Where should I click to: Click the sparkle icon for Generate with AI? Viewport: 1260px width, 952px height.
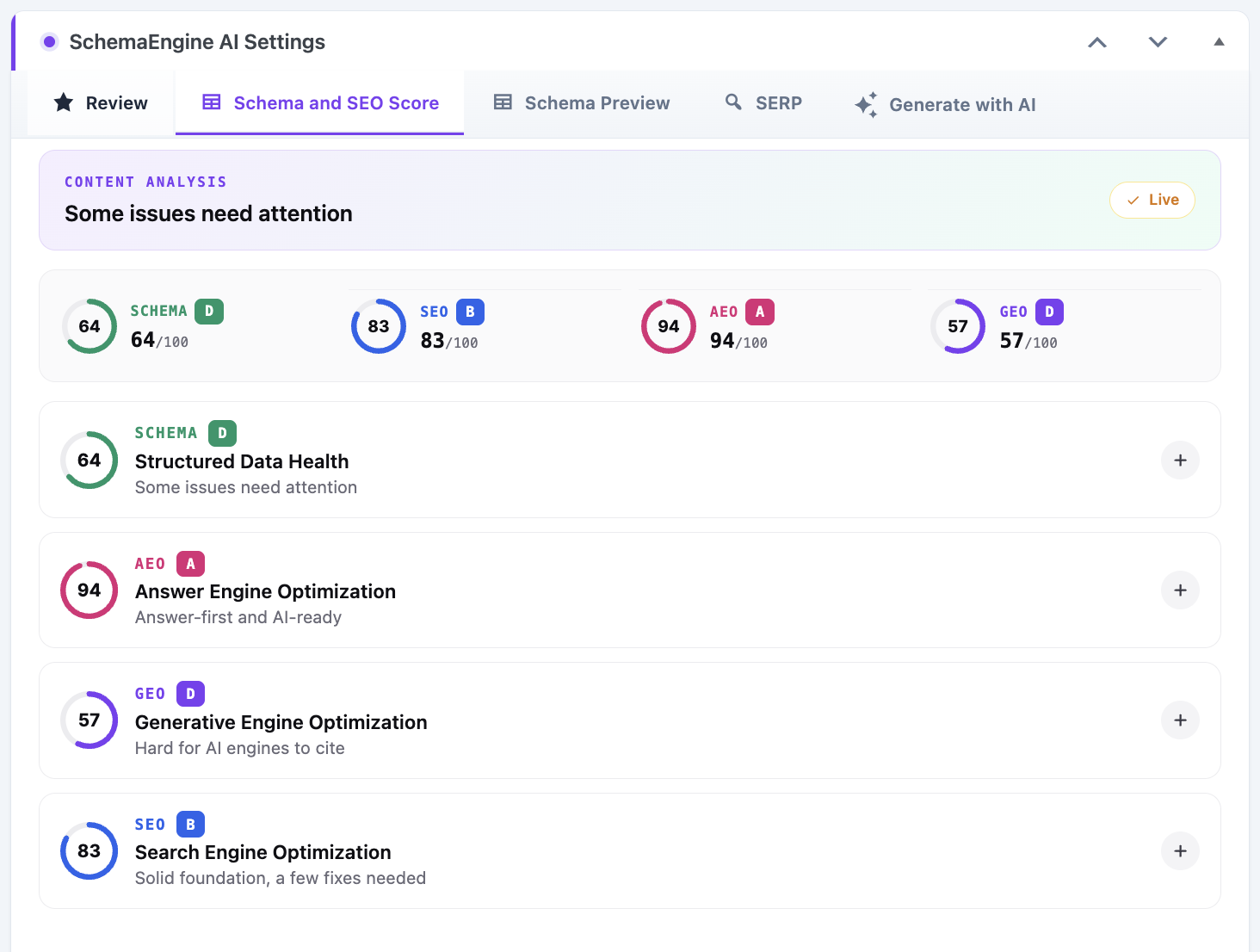coord(866,104)
